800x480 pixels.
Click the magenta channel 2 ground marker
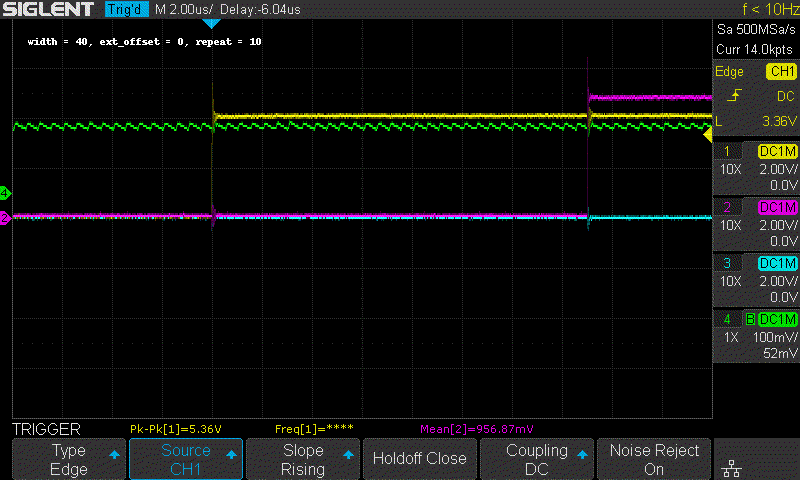click(x=5, y=218)
